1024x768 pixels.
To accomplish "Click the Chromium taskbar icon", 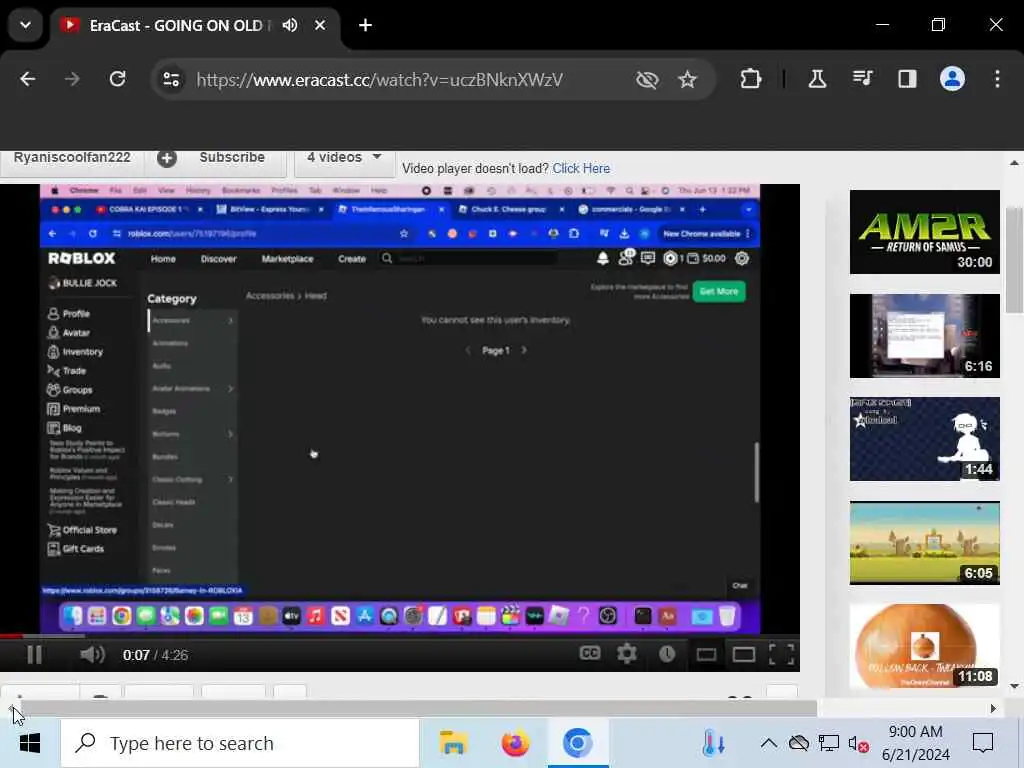I will 578,743.
